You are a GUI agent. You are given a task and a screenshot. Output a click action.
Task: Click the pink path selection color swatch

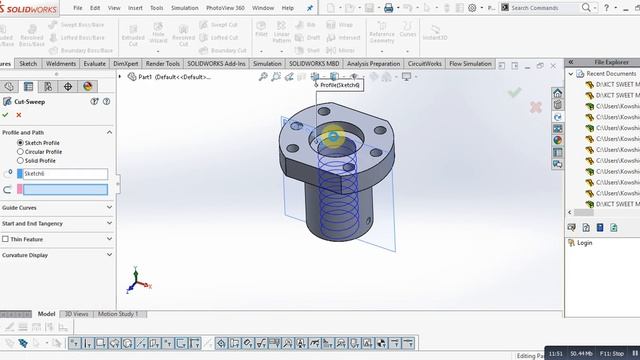20,189
